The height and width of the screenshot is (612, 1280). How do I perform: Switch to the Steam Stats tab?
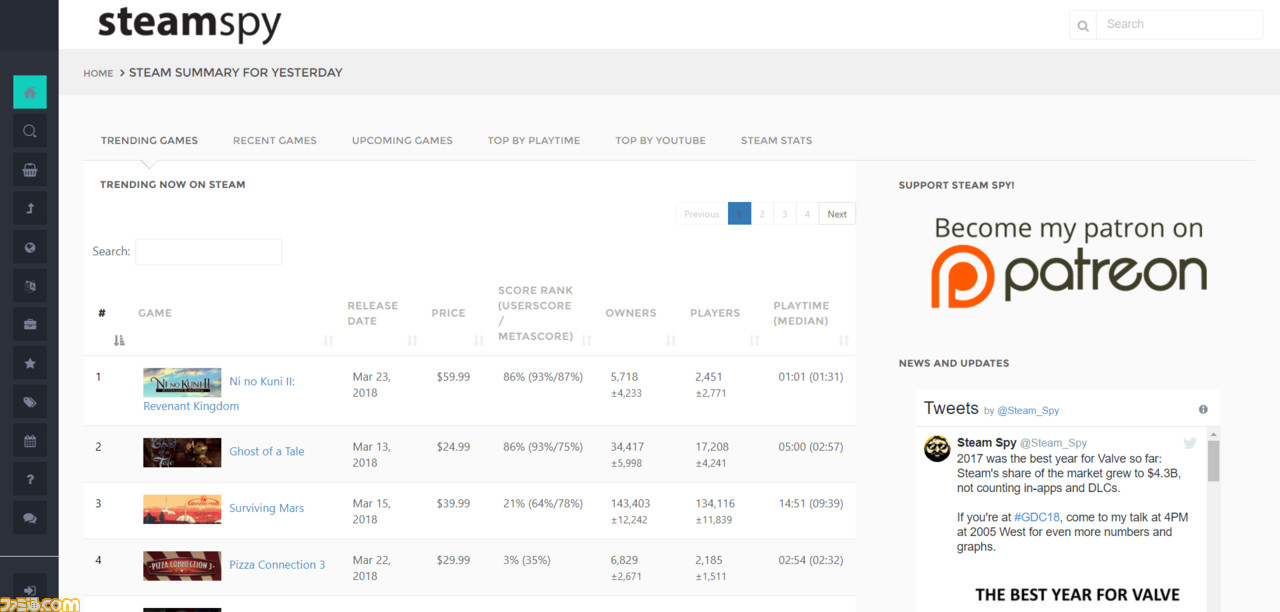click(776, 140)
